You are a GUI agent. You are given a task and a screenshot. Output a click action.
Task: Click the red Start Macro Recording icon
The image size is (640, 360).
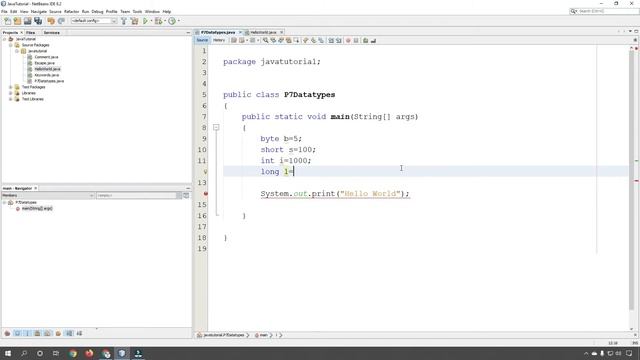(x=348, y=40)
